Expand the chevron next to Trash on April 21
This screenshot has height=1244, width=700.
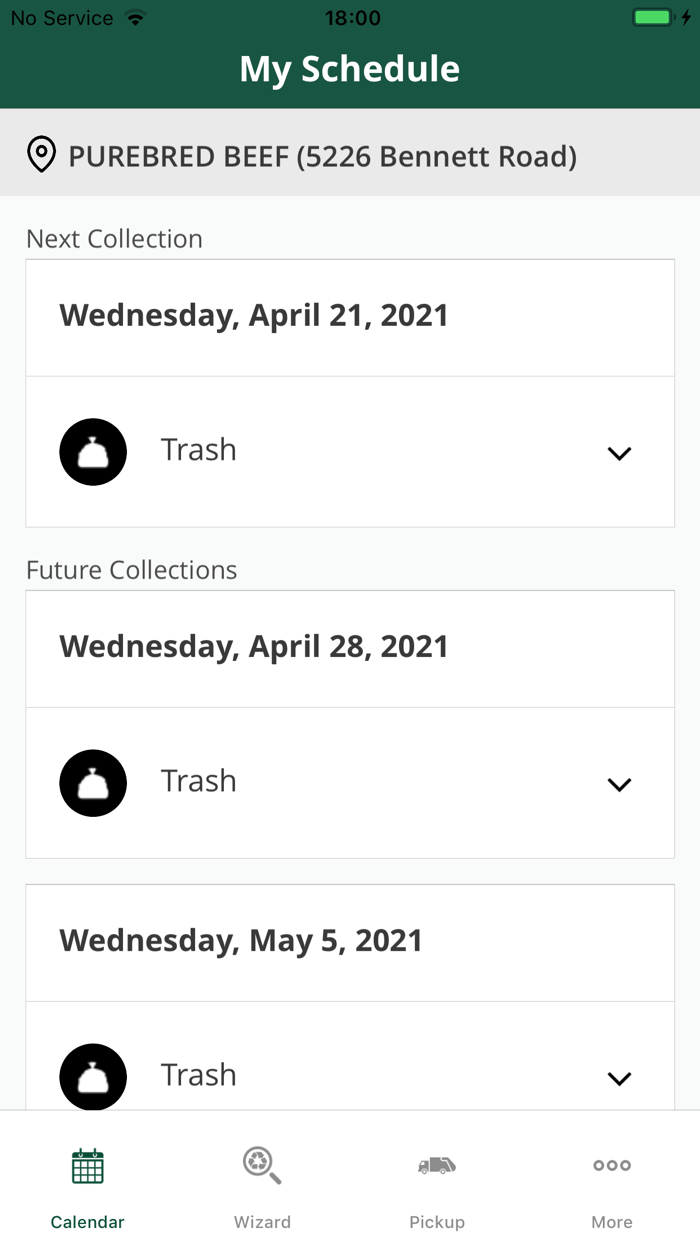(x=619, y=453)
